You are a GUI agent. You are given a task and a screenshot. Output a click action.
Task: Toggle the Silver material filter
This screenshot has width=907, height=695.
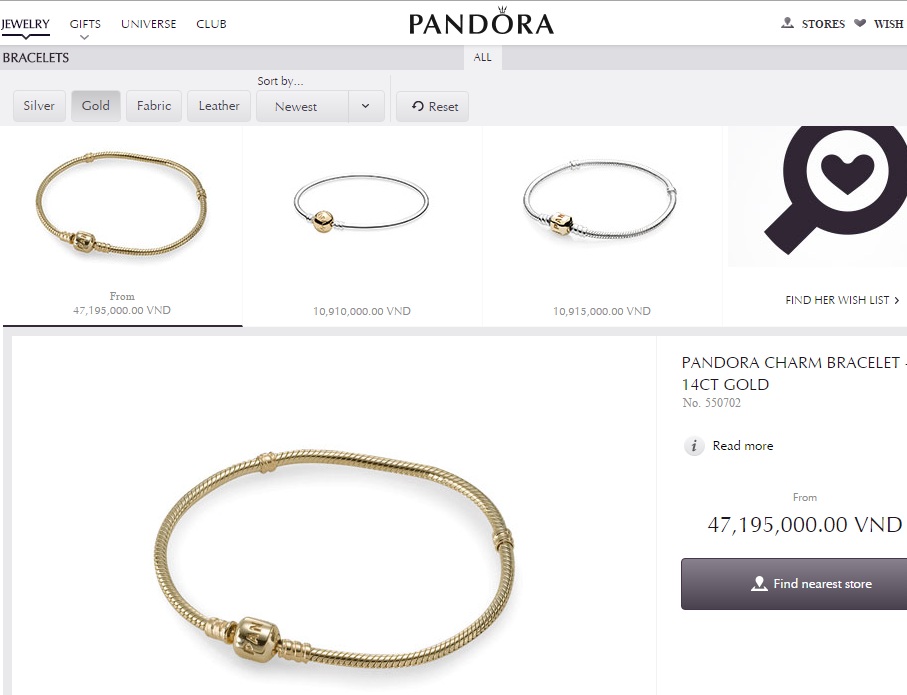(x=39, y=106)
